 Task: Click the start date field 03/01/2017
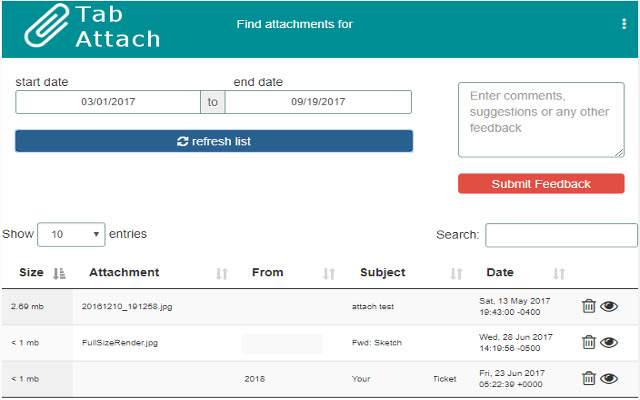coord(108,102)
